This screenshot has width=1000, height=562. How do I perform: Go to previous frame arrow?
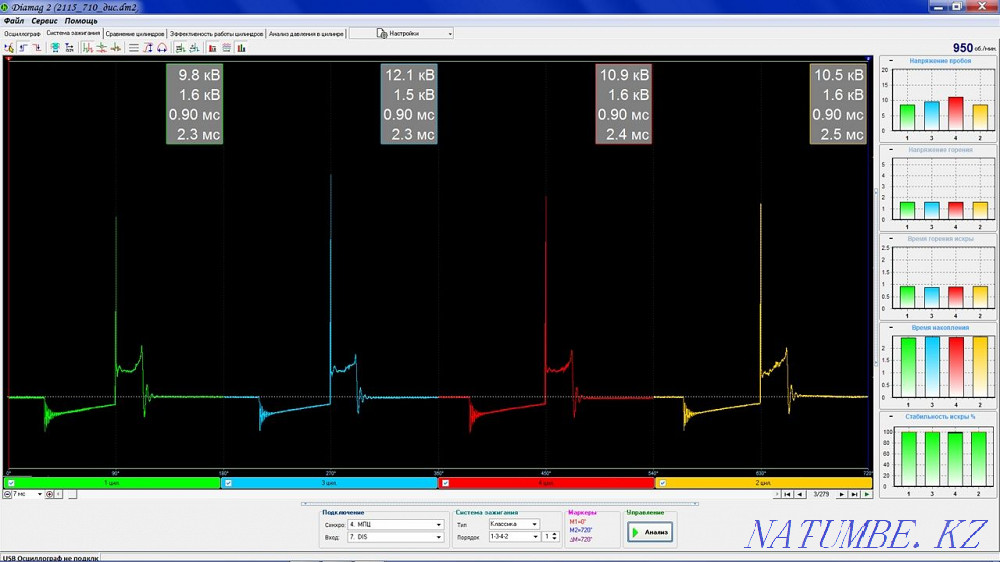click(799, 494)
